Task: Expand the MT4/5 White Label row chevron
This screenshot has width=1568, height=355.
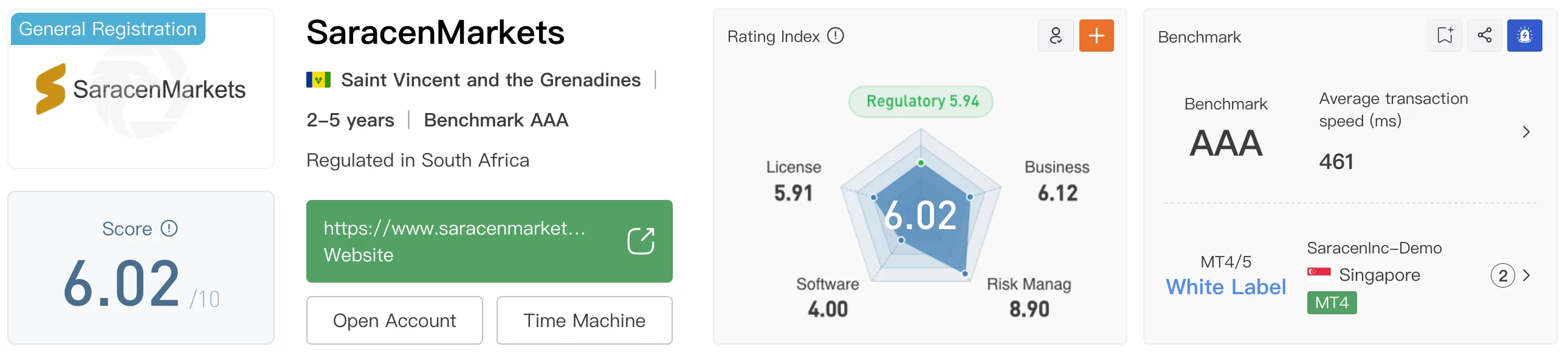Action: (1526, 275)
